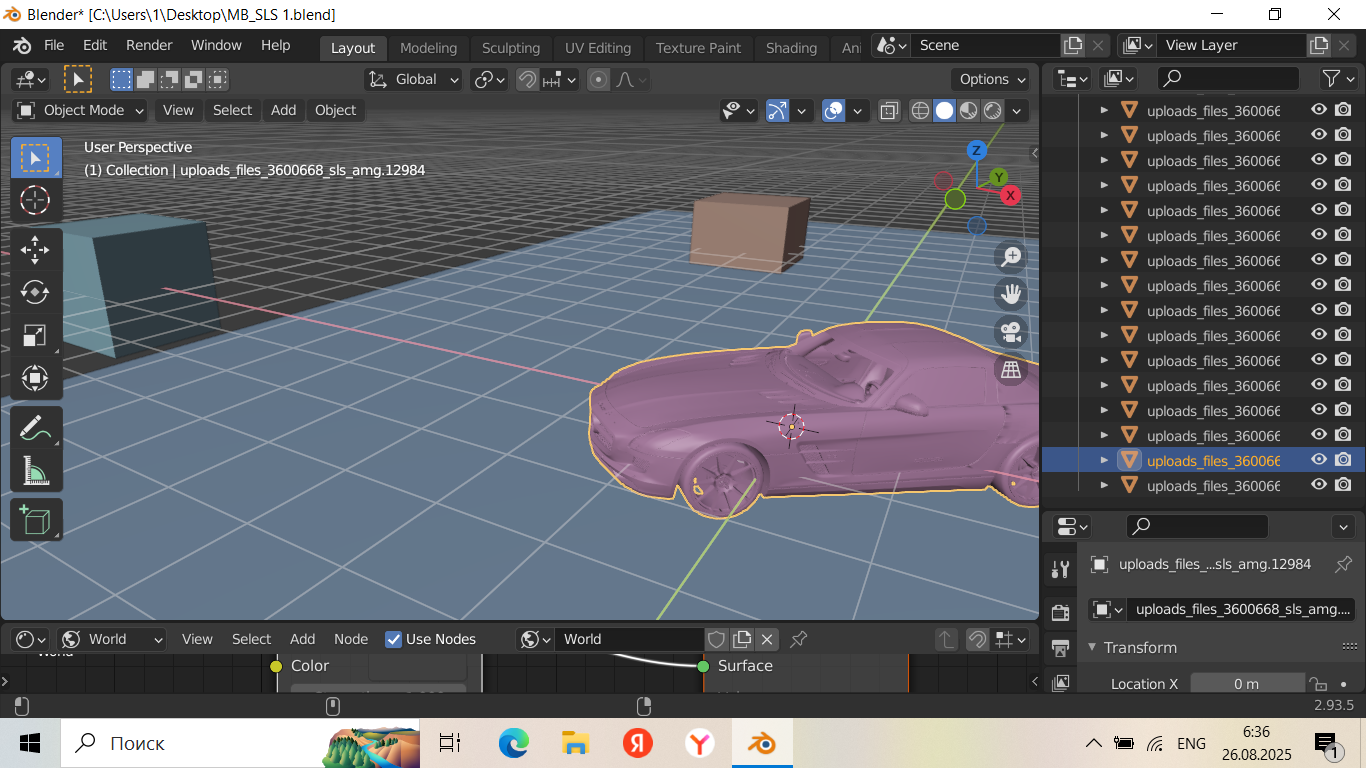The width and height of the screenshot is (1366, 768).
Task: Open the Object Mode dropdown
Action: [x=82, y=110]
